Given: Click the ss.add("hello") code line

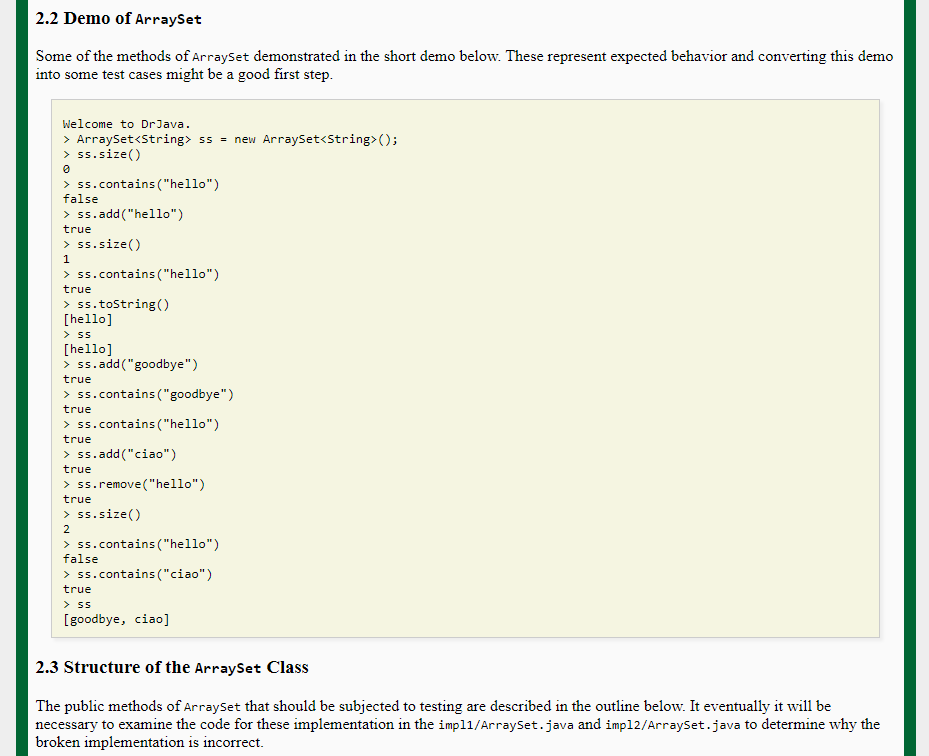Looking at the screenshot, I should [x=123, y=214].
